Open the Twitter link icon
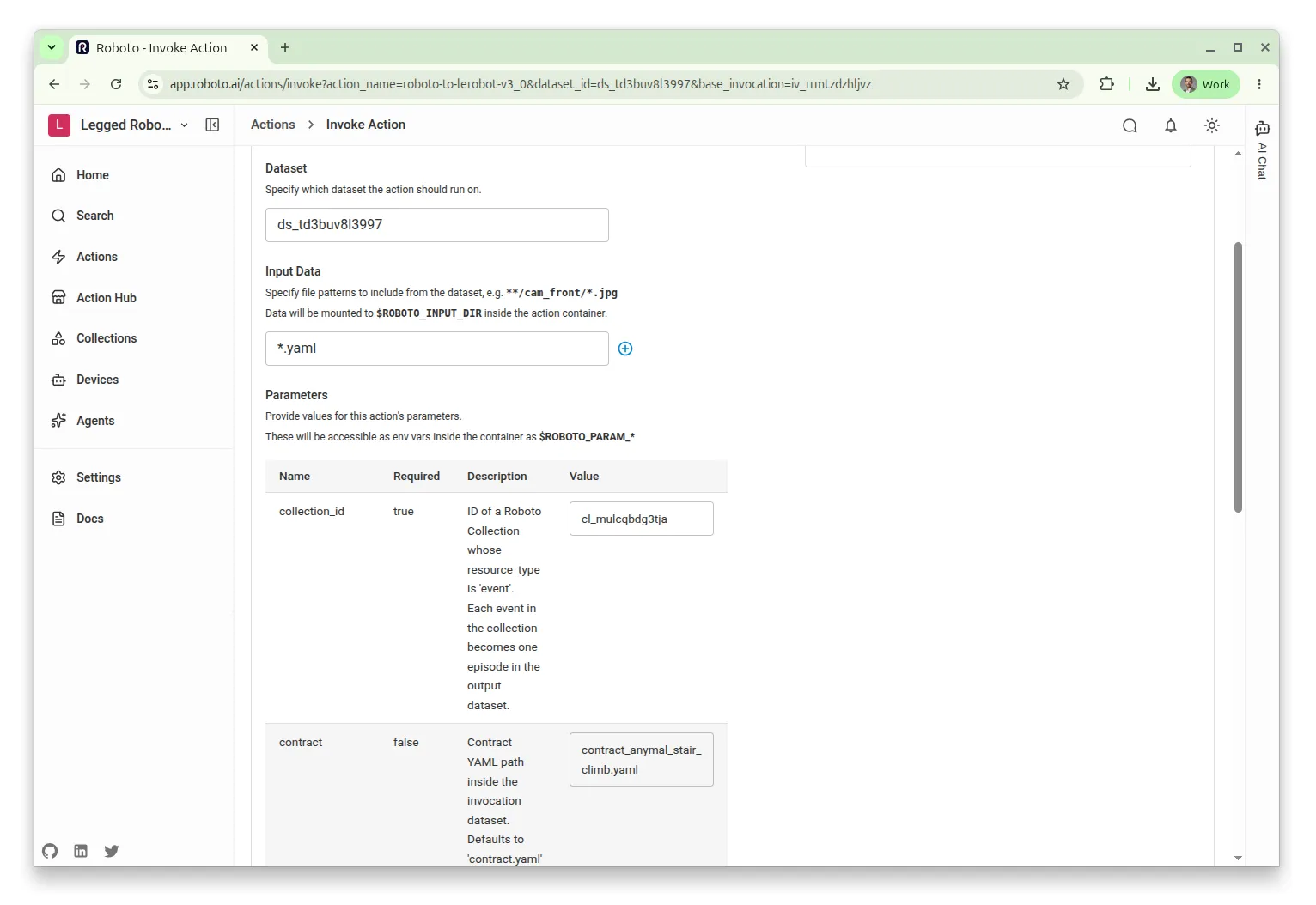This screenshot has width=1316, height=905. pos(112,851)
